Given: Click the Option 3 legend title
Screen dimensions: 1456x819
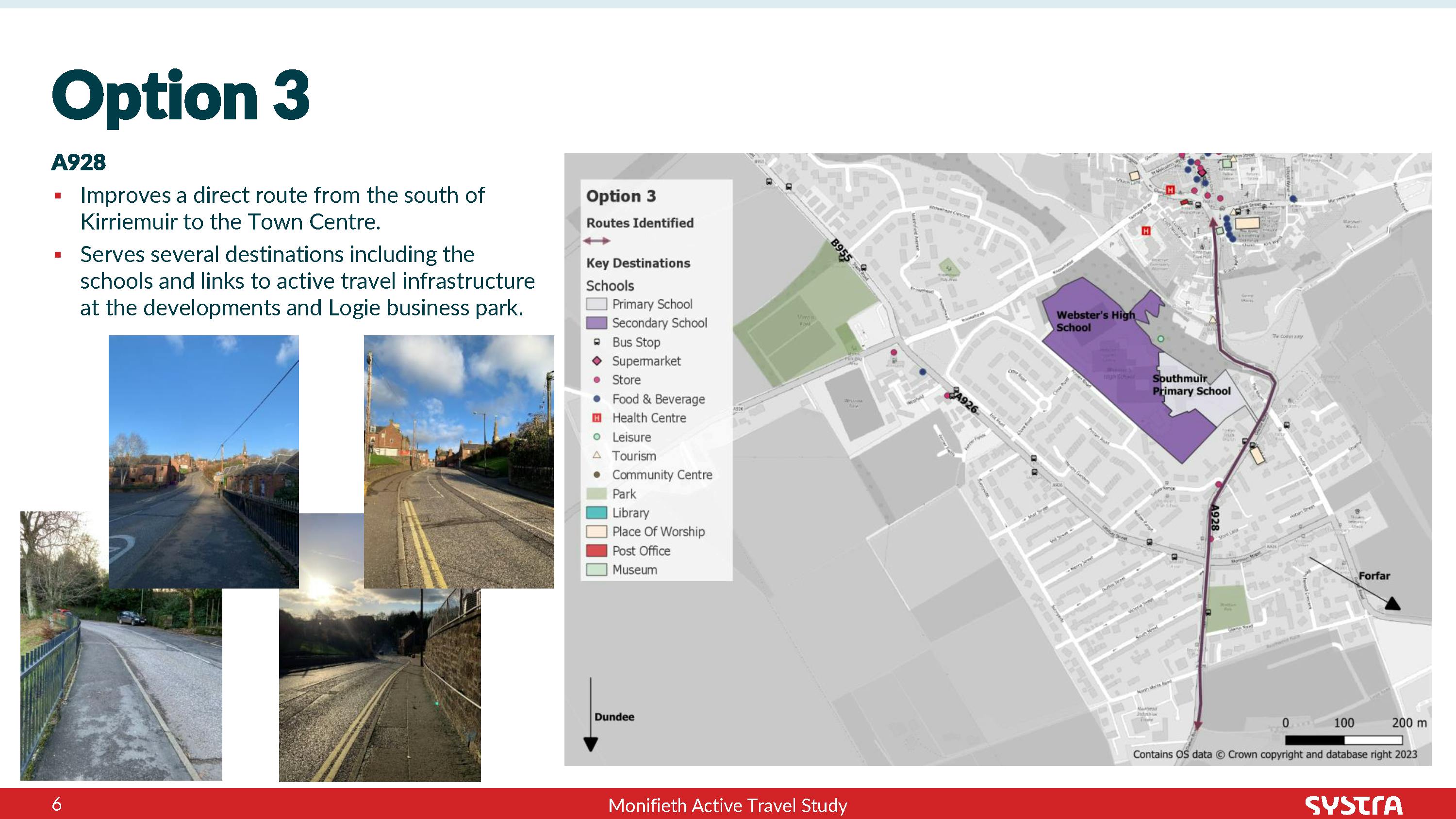Looking at the screenshot, I should tap(621, 196).
